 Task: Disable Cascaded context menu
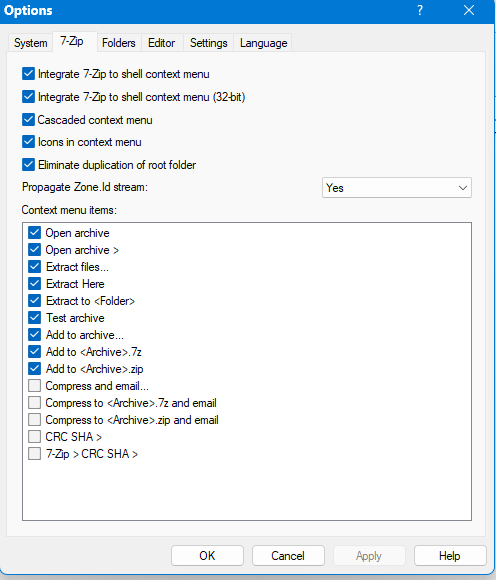tap(28, 120)
